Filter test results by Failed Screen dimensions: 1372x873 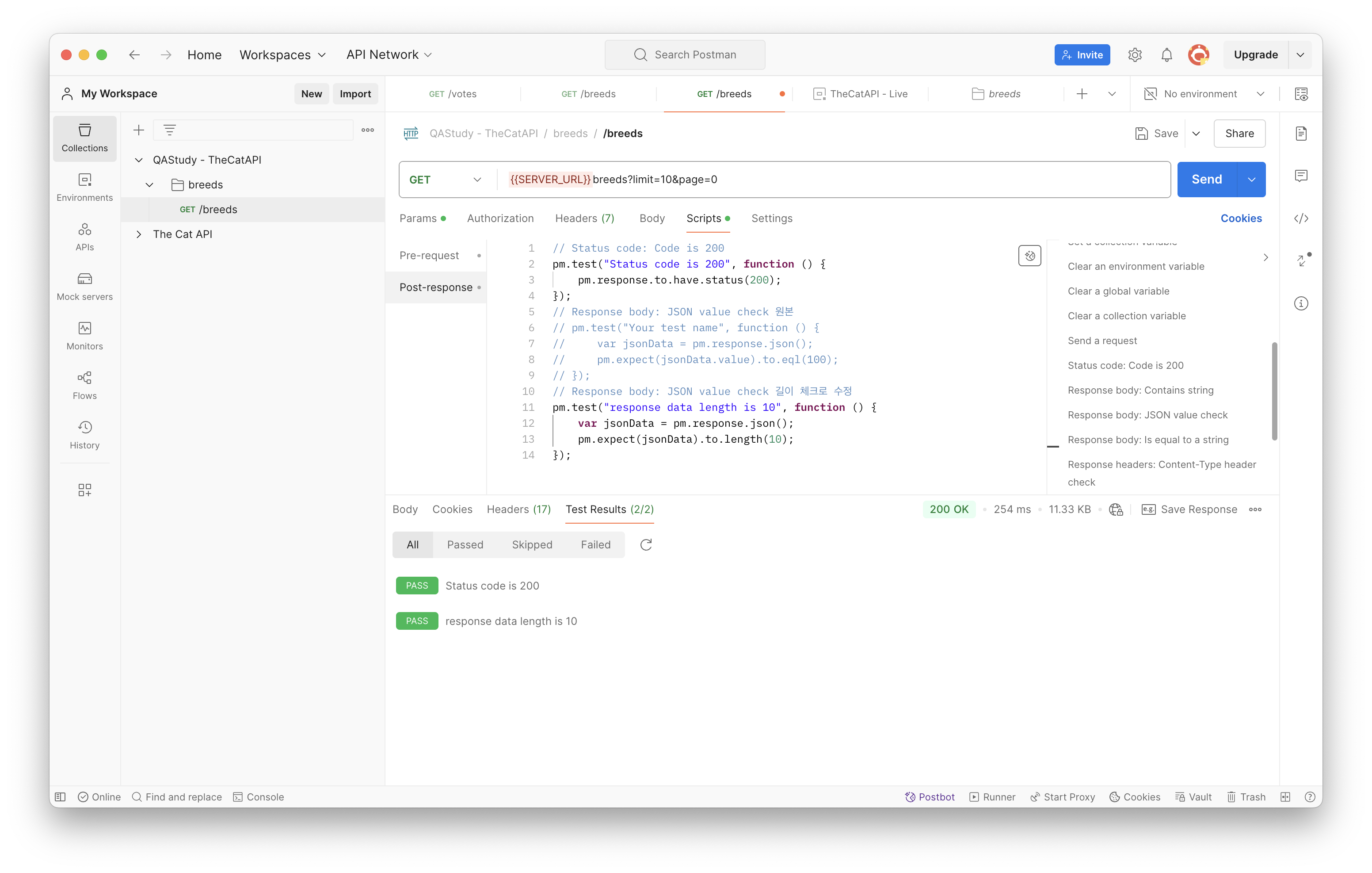click(x=595, y=544)
